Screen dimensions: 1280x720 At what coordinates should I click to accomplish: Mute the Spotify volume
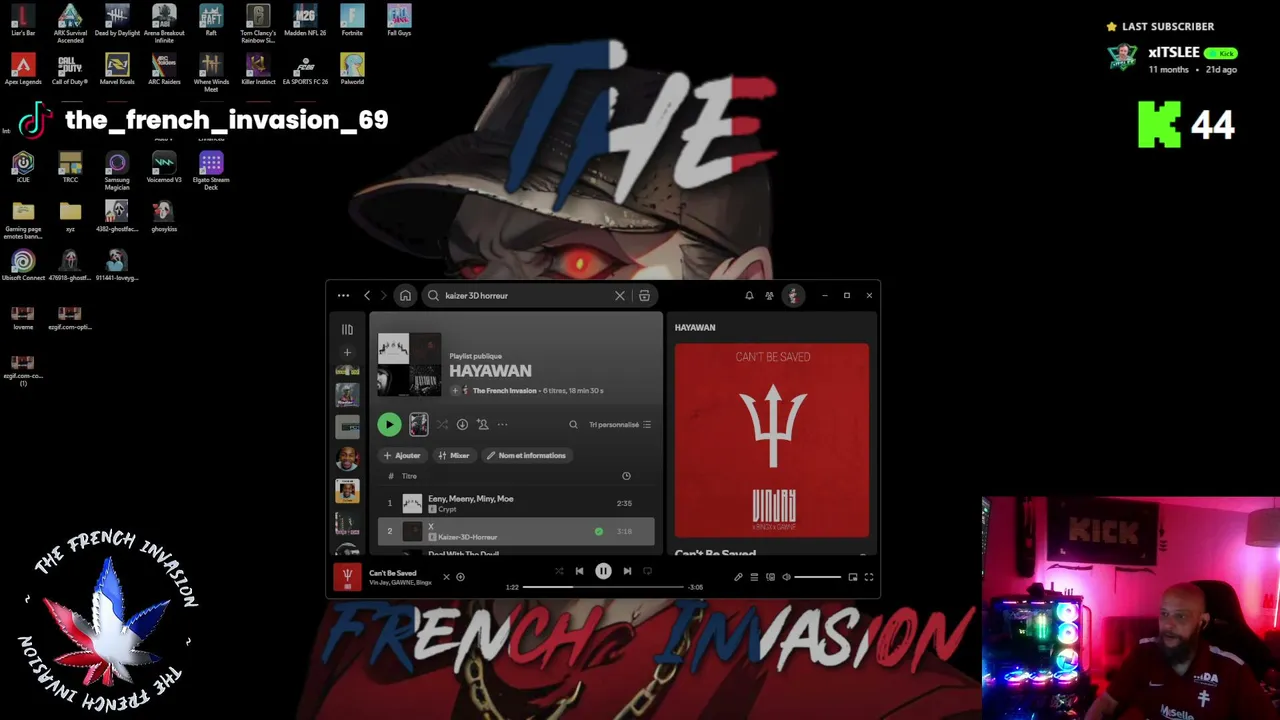786,577
